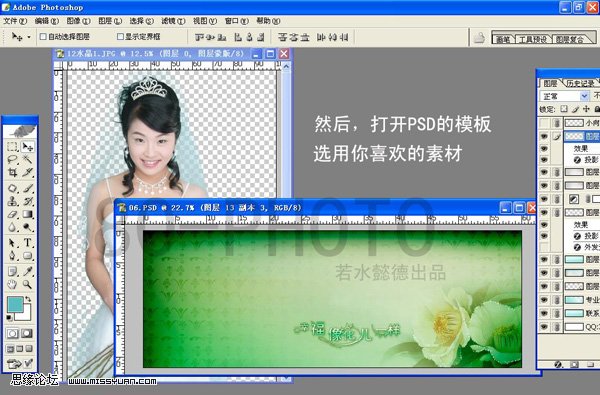Screen dimensions: 600x395
Task: Enable auto-select layer checkbox
Action: click(x=43, y=37)
